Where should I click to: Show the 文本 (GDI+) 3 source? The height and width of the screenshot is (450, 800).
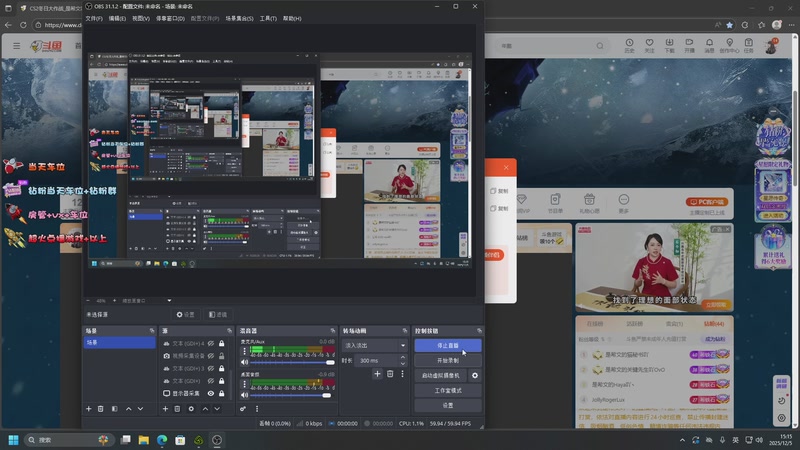click(x=211, y=368)
